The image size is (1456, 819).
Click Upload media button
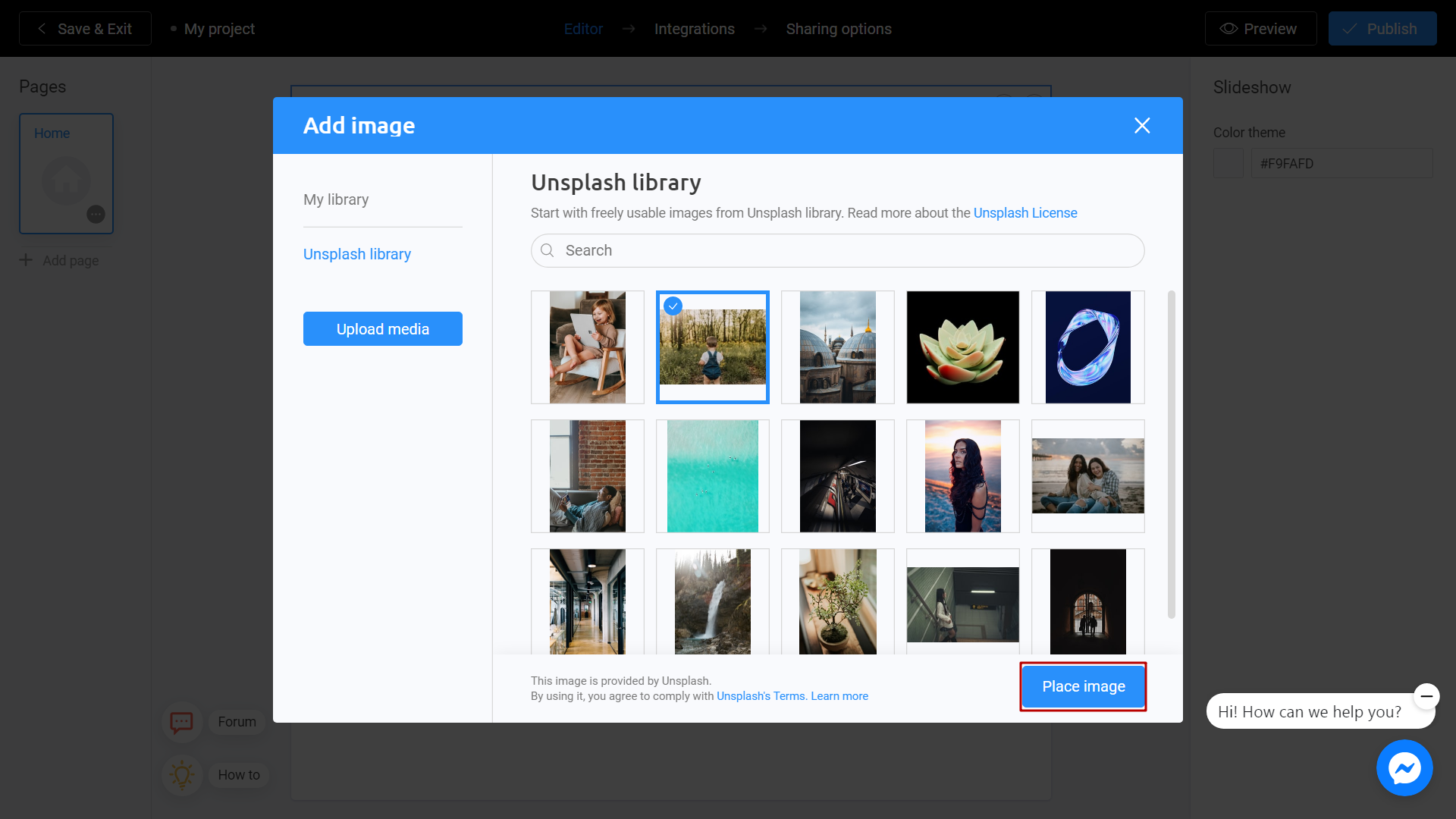click(x=383, y=328)
